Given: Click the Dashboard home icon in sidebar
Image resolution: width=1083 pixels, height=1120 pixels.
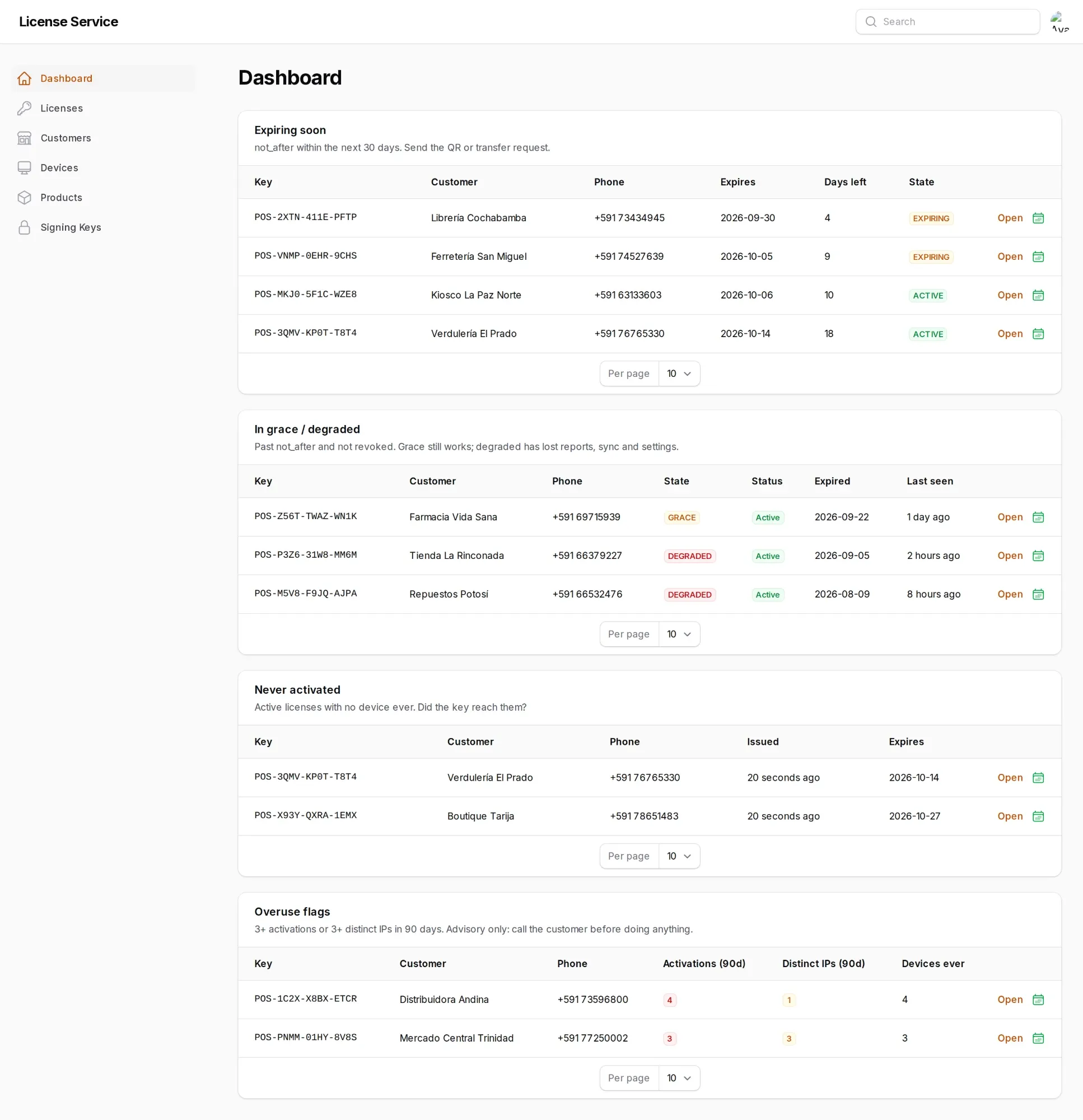Looking at the screenshot, I should click(24, 78).
